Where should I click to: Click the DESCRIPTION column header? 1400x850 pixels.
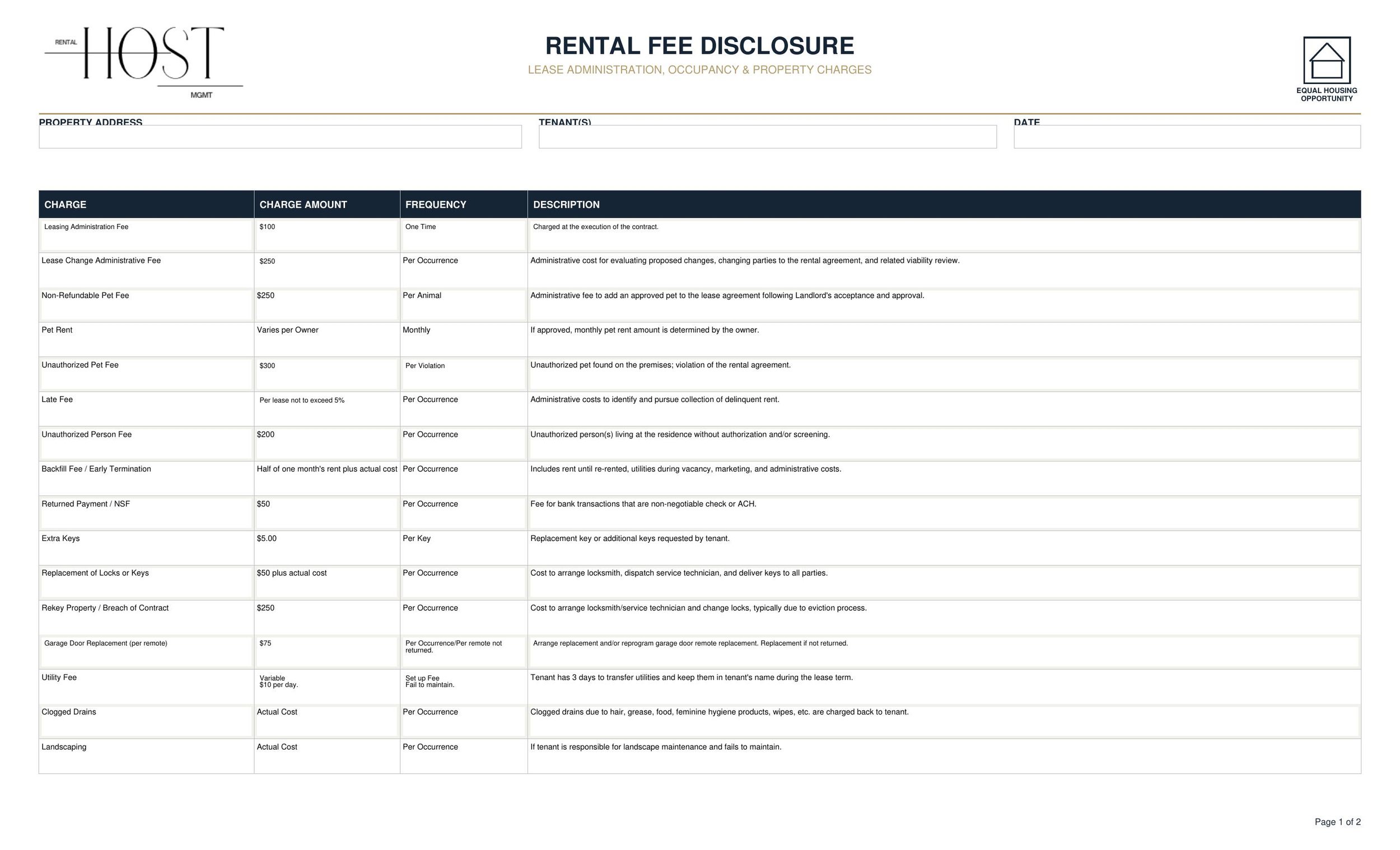(x=944, y=204)
